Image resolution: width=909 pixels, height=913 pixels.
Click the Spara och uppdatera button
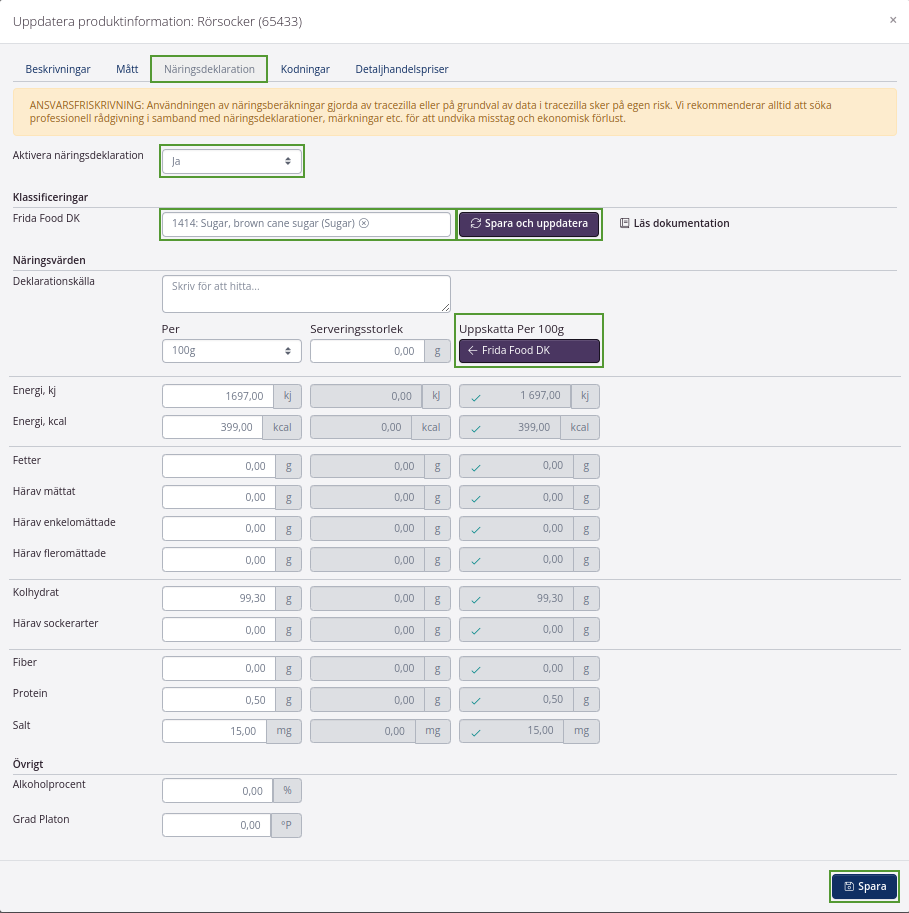click(529, 224)
